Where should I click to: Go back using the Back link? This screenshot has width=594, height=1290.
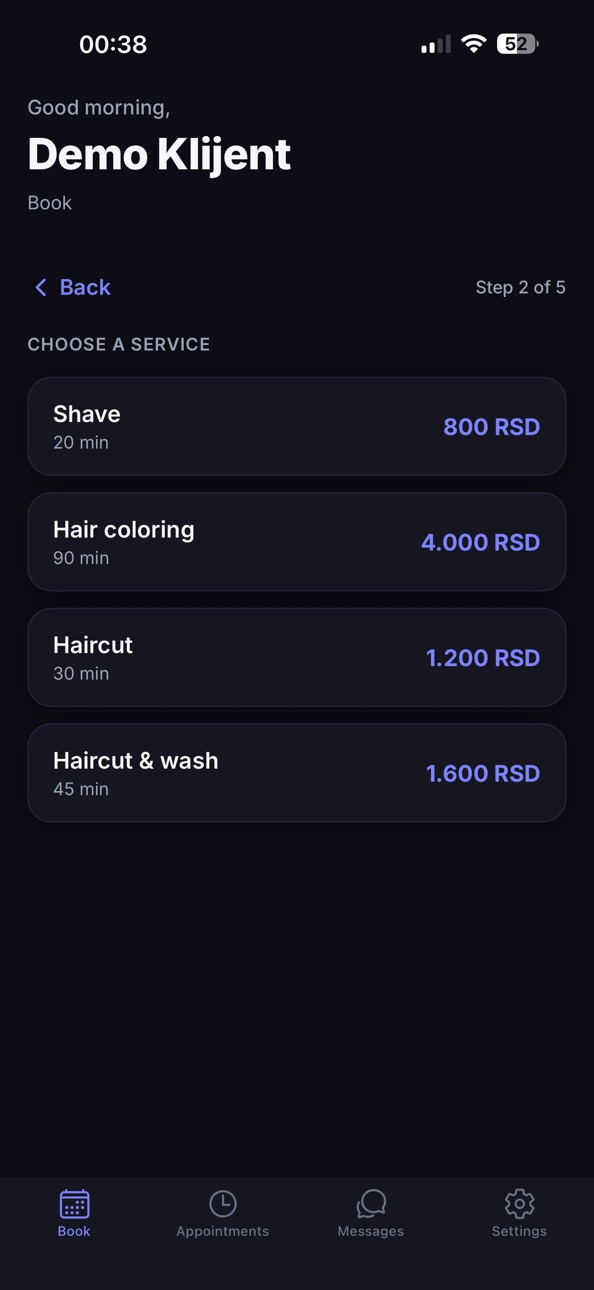pyautogui.click(x=85, y=287)
